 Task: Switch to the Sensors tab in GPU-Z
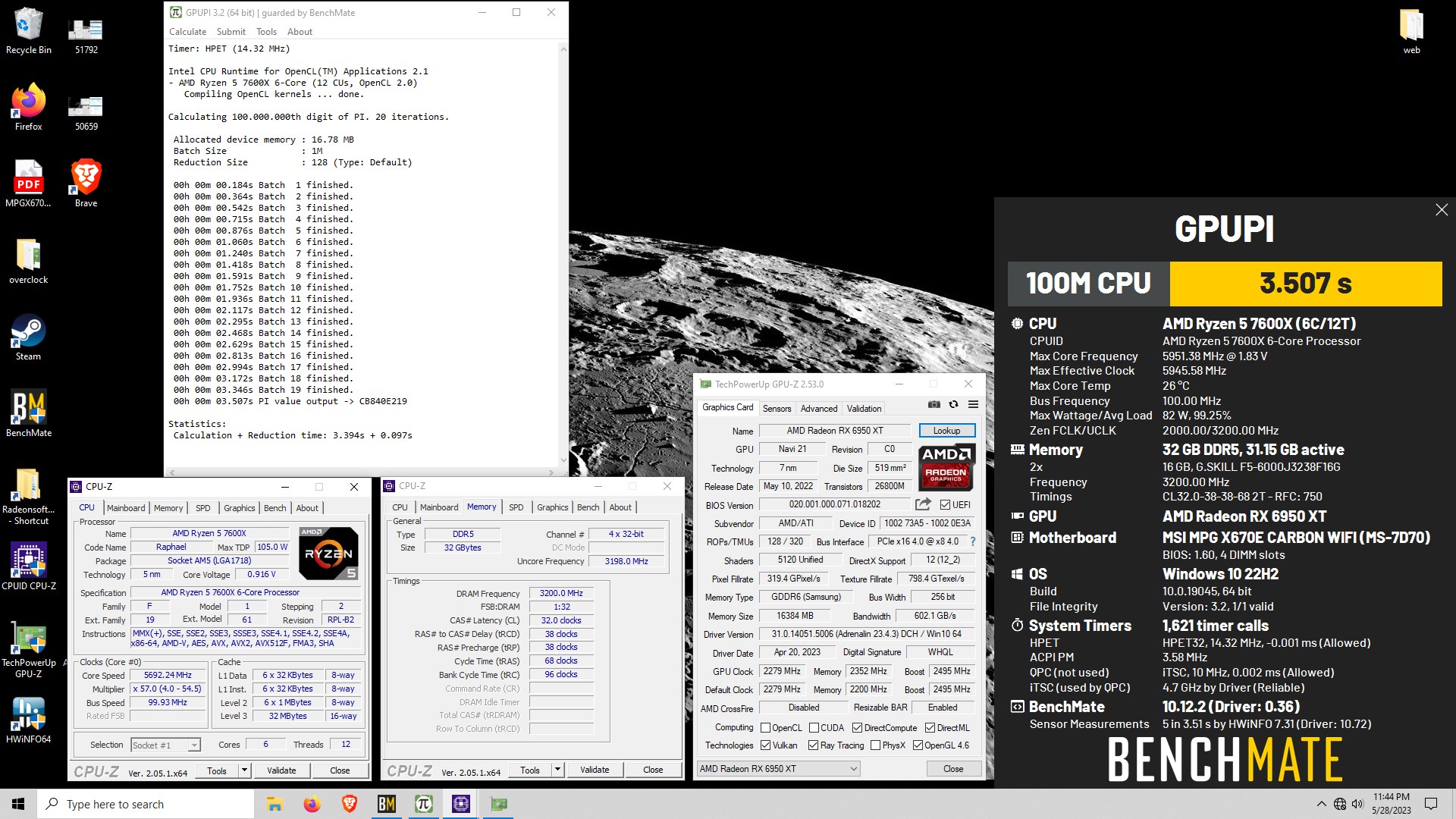pos(777,409)
